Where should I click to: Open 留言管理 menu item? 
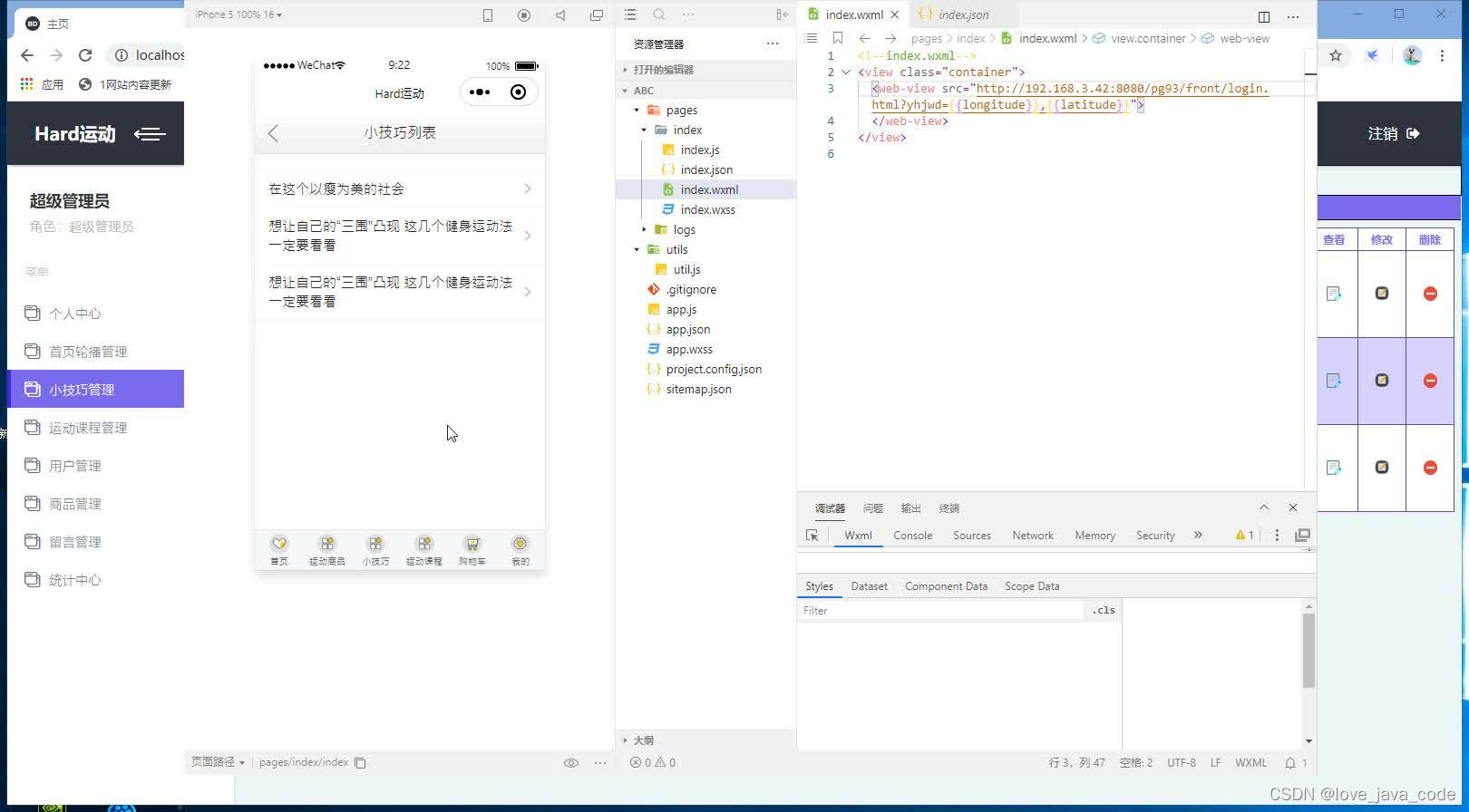pyautogui.click(x=74, y=542)
